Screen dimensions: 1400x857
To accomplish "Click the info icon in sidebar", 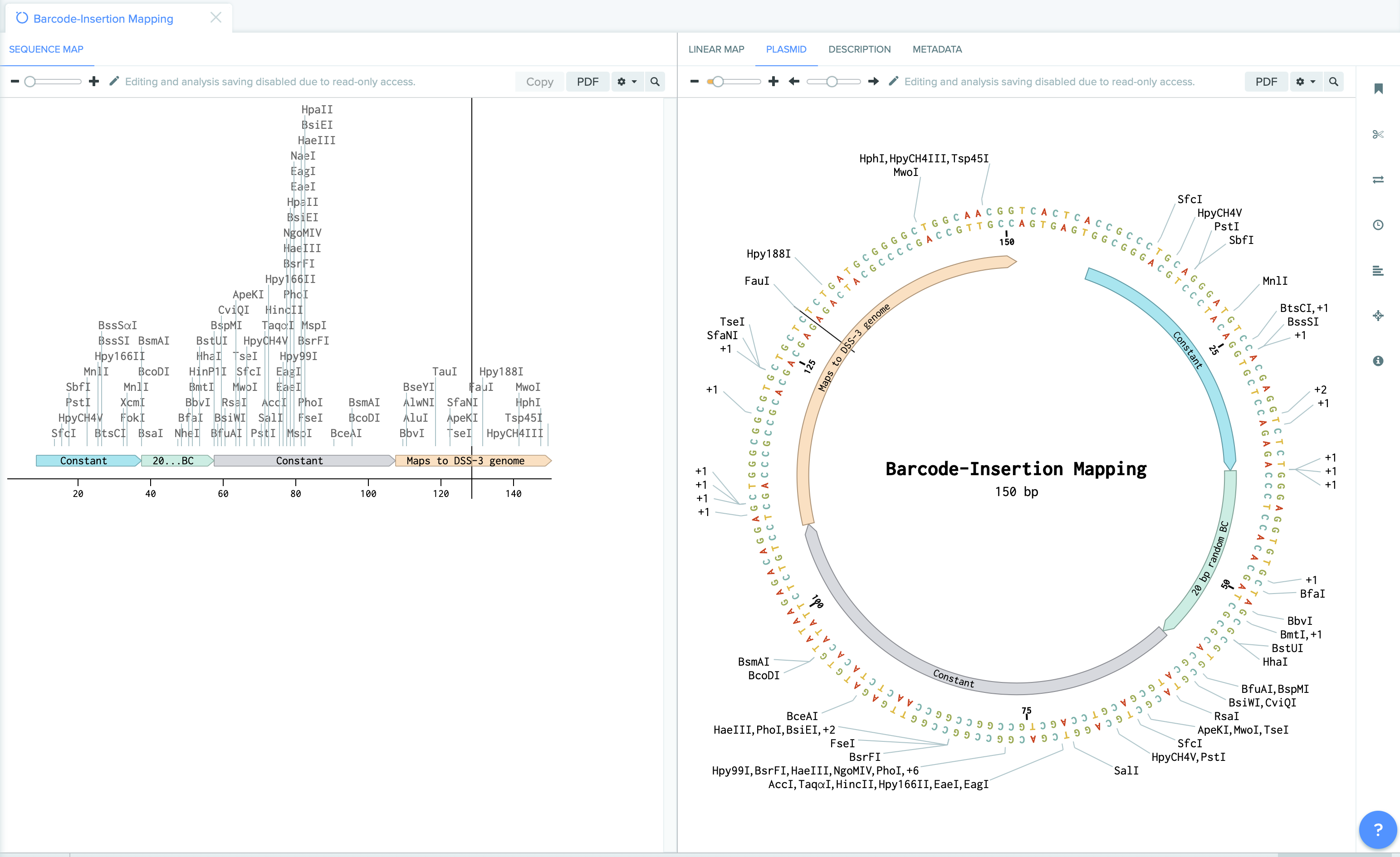I will (1378, 360).
